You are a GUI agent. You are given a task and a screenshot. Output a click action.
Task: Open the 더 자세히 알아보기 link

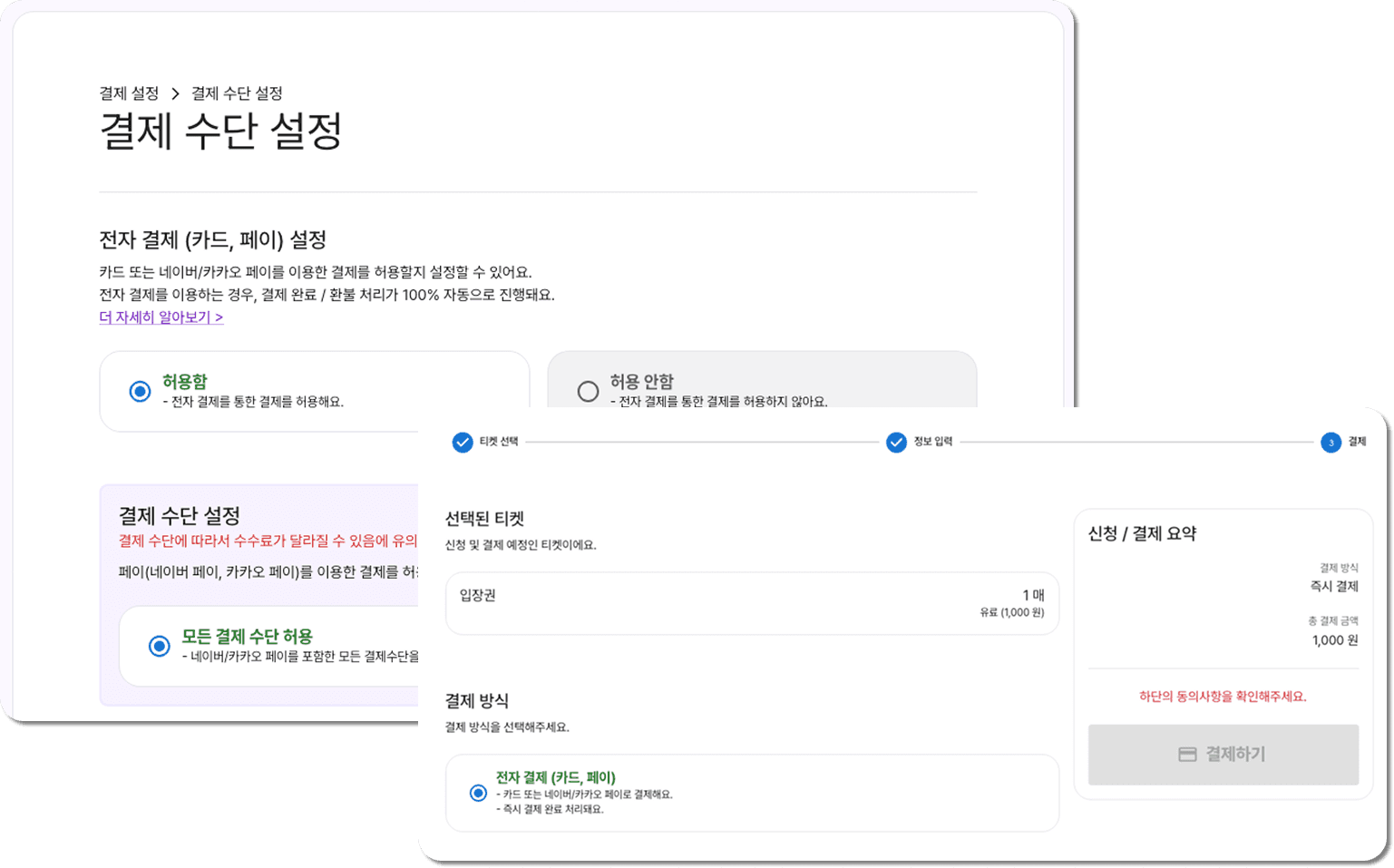[x=161, y=317]
